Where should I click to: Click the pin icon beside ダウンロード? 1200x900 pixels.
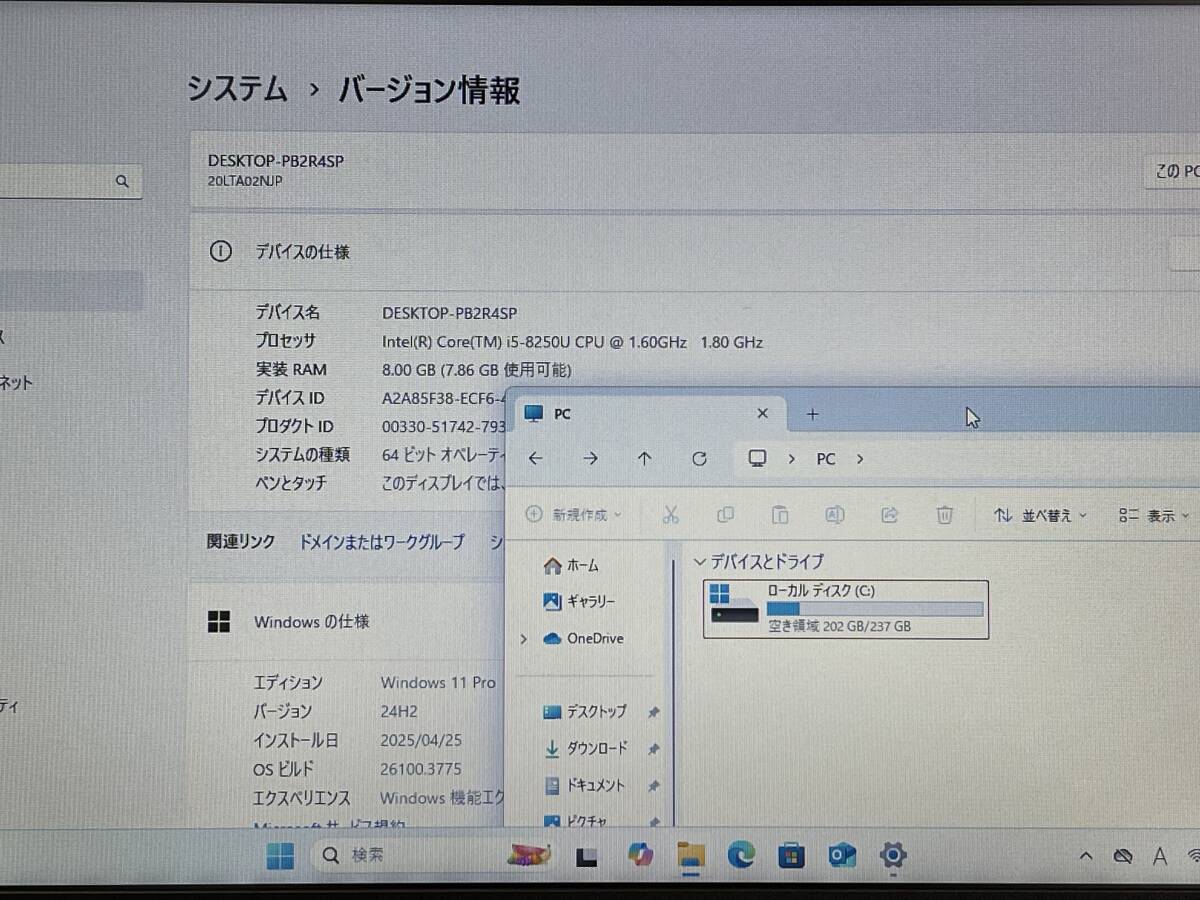pyautogui.click(x=653, y=748)
